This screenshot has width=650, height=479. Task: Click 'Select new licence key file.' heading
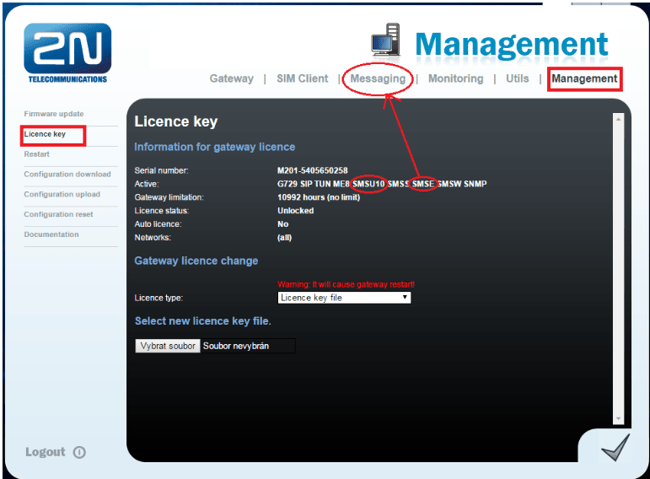tap(203, 321)
